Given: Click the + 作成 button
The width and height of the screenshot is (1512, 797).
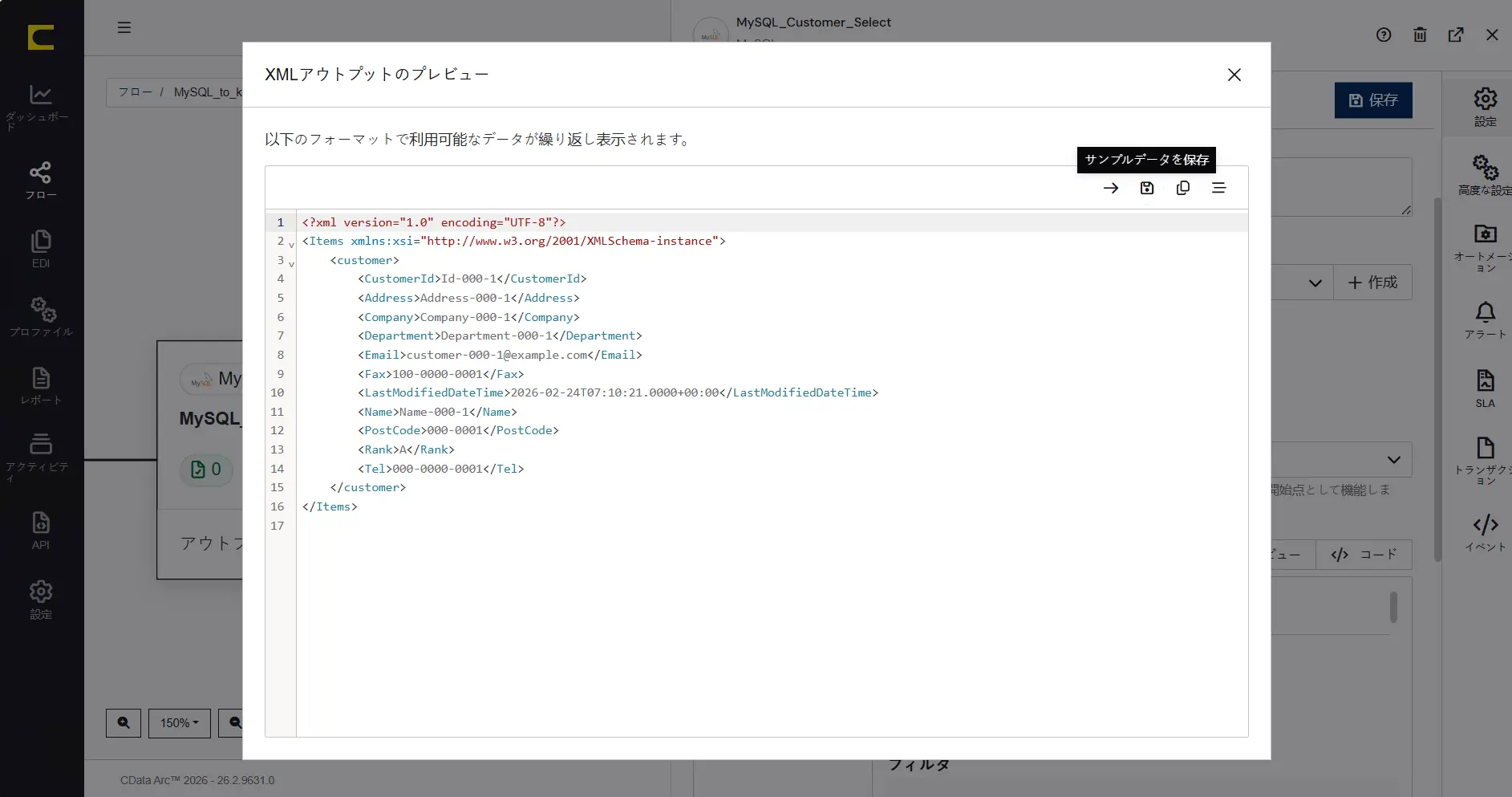Looking at the screenshot, I should (1373, 283).
